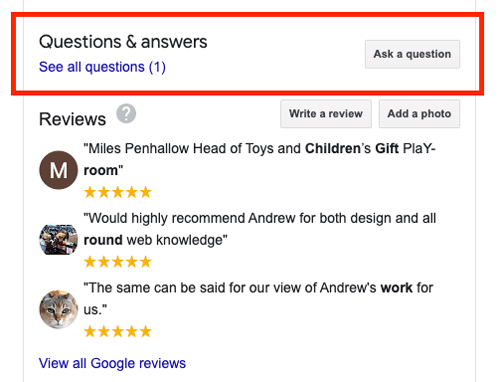Image resolution: width=500 pixels, height=382 pixels.
Task: Click the Questions & answers heading
Action: pos(123,42)
